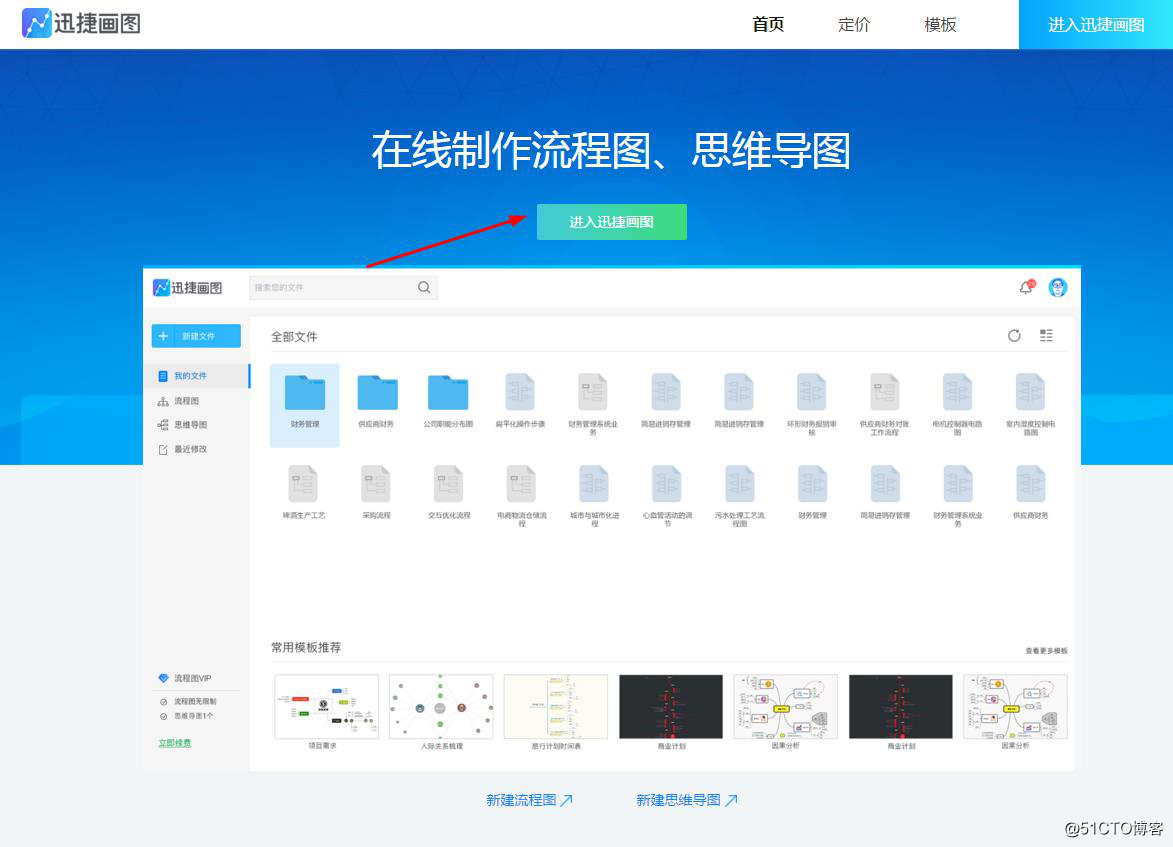The height and width of the screenshot is (847, 1173).
Task: Click the 新建思维导图 link
Action: [687, 800]
